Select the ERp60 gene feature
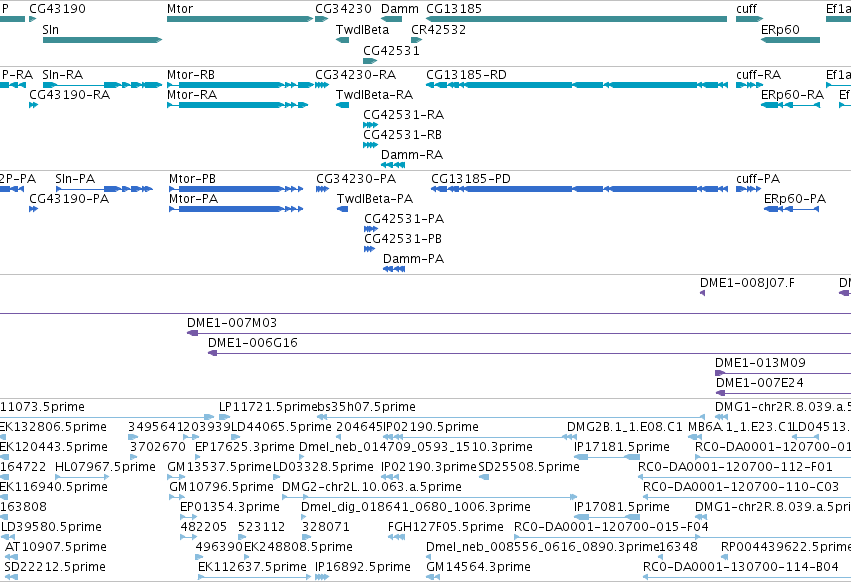851x582 pixels. click(x=790, y=40)
